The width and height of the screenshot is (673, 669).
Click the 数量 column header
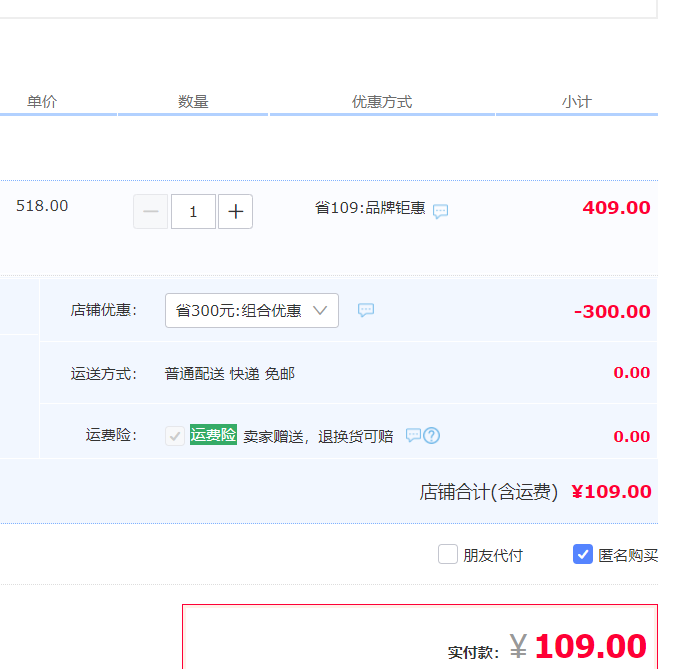pyautogui.click(x=193, y=102)
